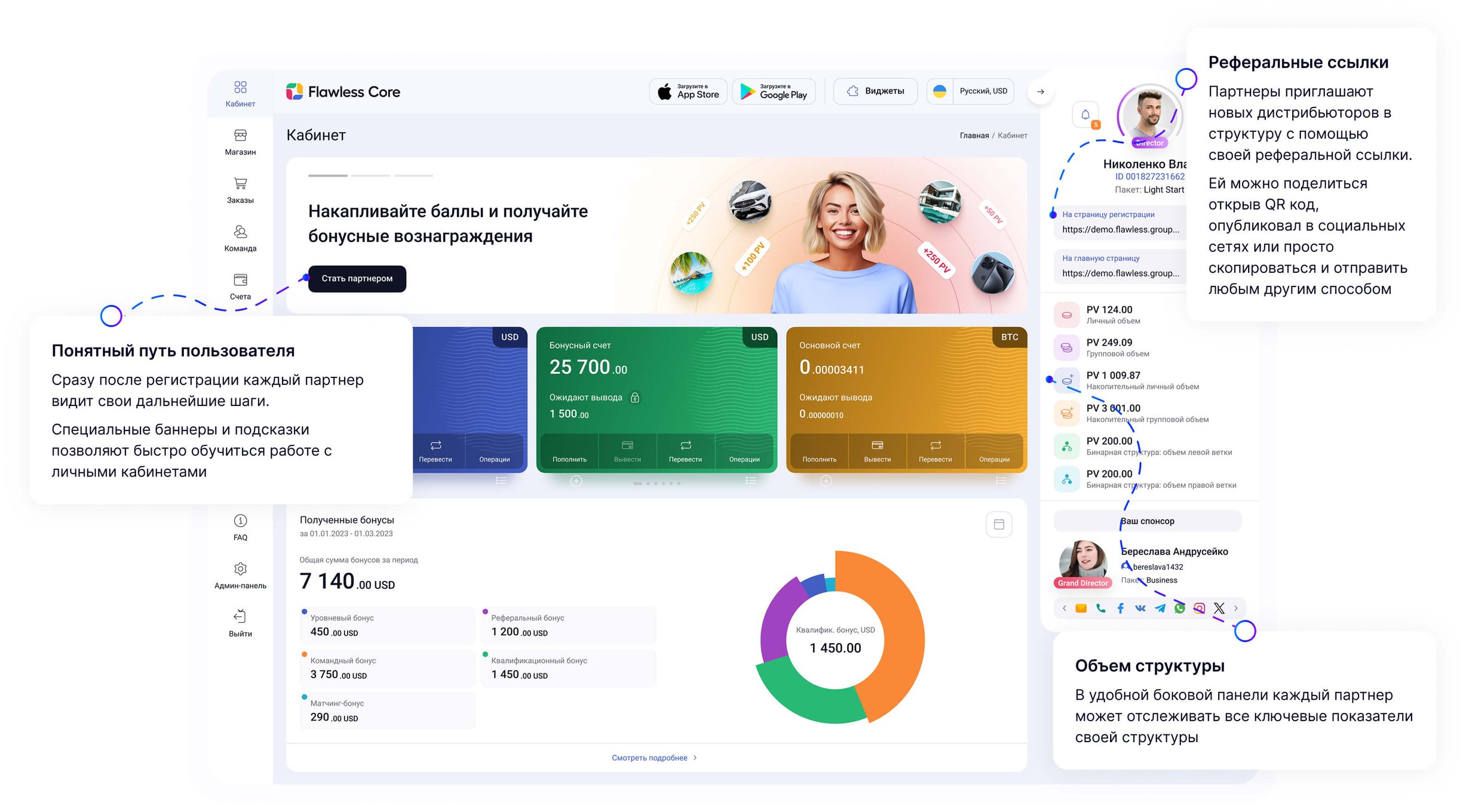The width and height of the screenshot is (1466, 812).
Task: Open the calendar date picker for bonuses
Action: pyautogui.click(x=999, y=525)
